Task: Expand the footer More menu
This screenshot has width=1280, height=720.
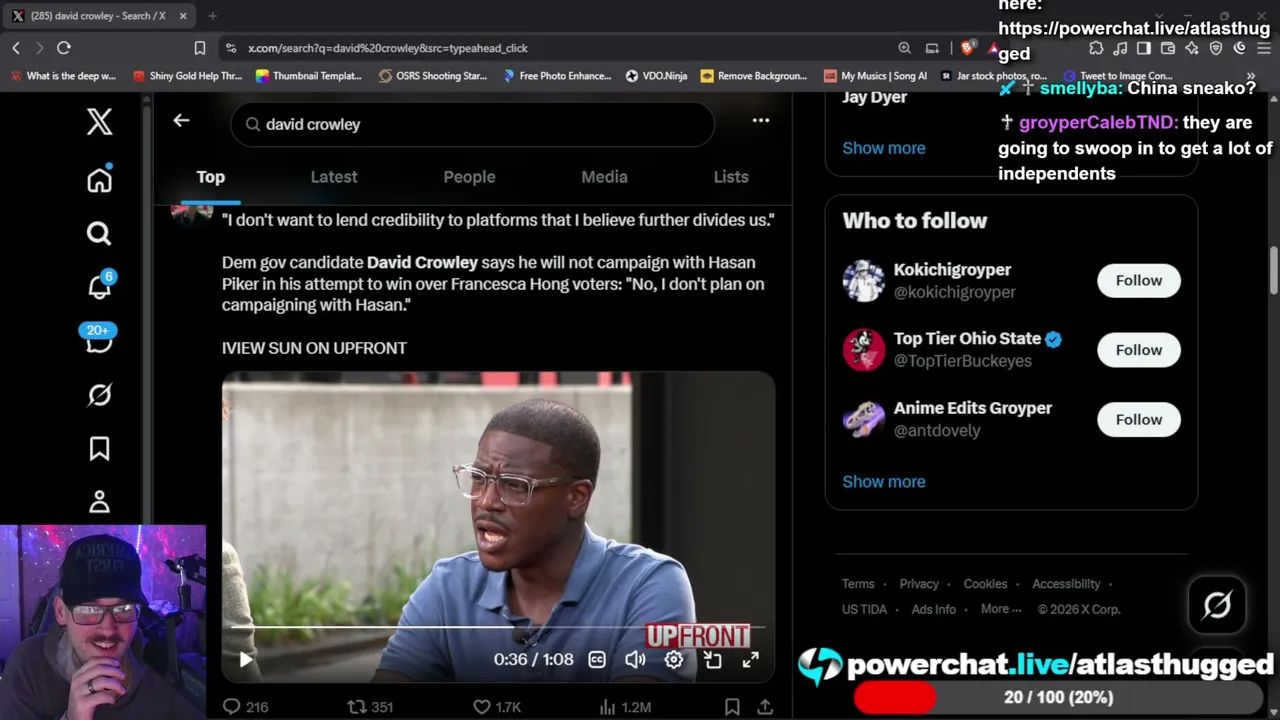Action: [1001, 609]
